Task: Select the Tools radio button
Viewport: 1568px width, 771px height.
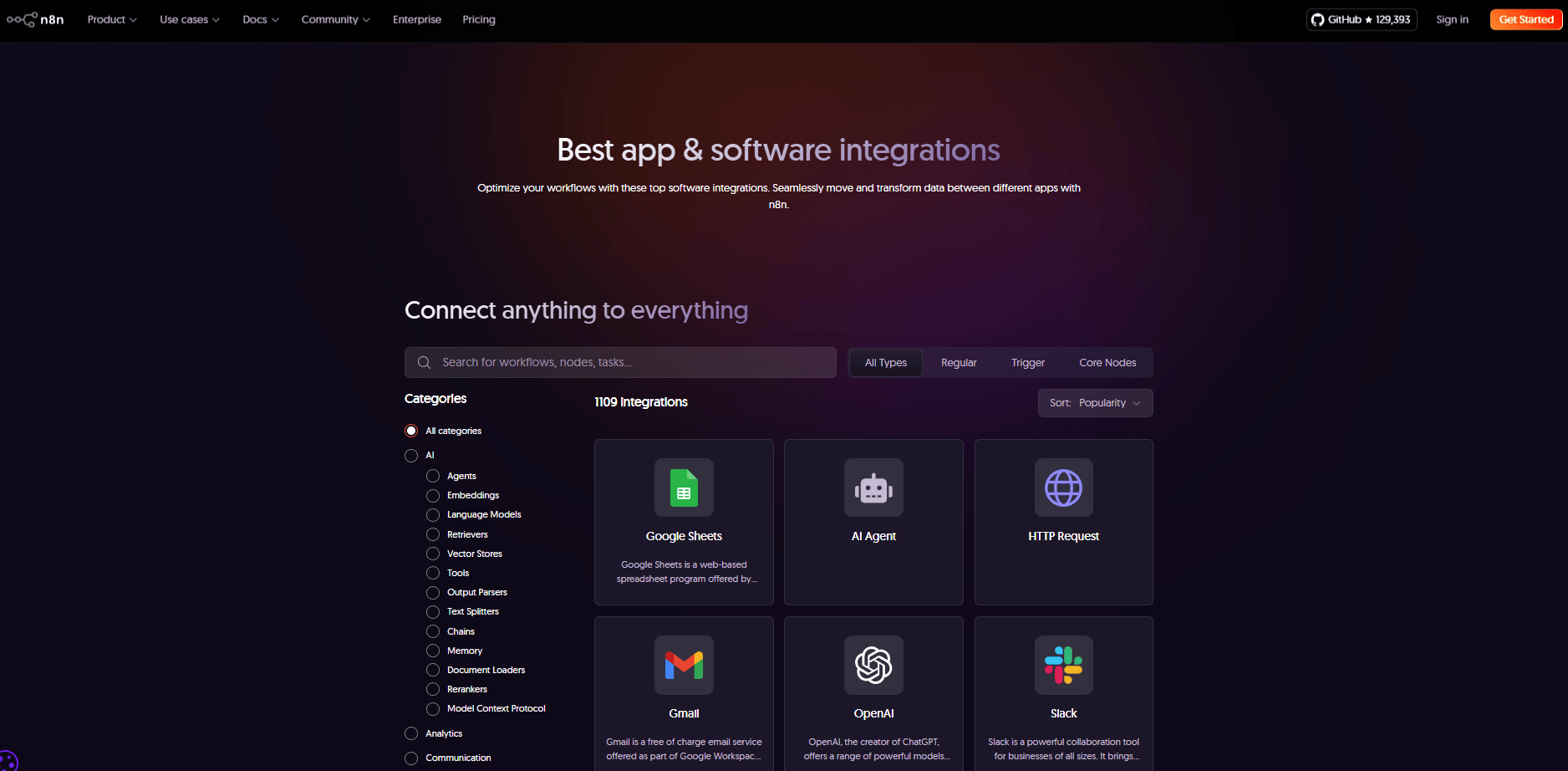Action: pos(433,573)
